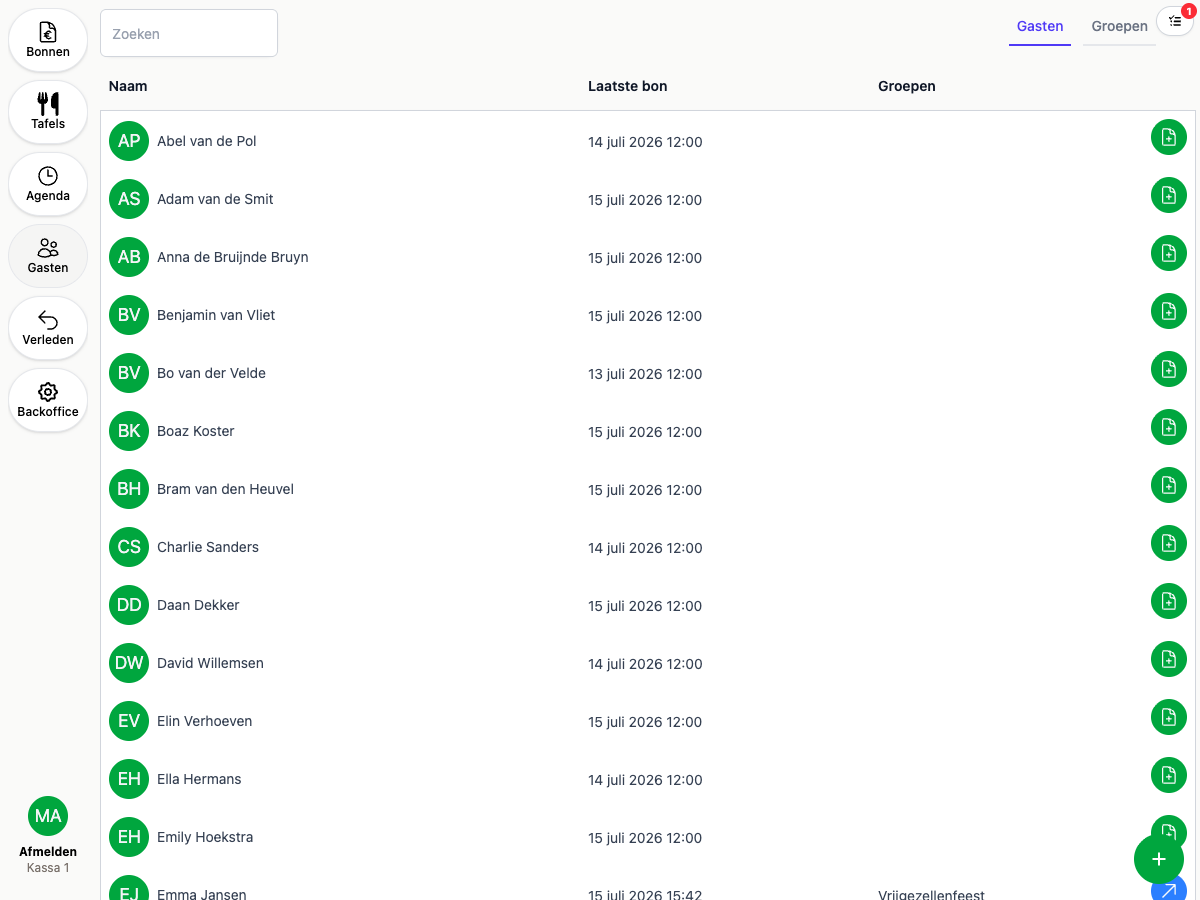
Task: Click the MA user avatar to log out
Action: (48, 816)
